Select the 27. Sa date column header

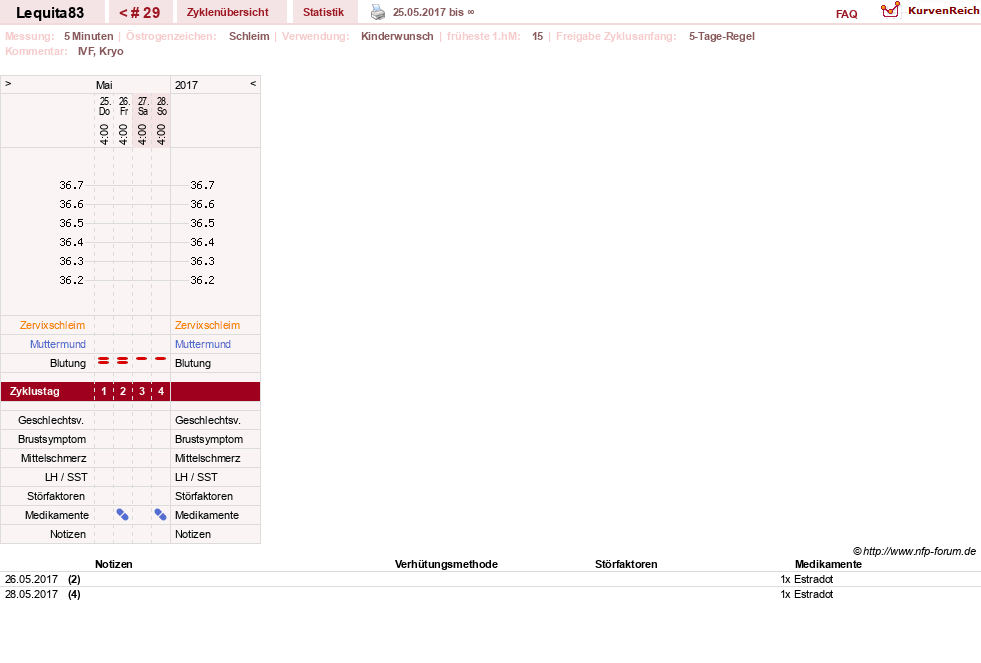[143, 106]
